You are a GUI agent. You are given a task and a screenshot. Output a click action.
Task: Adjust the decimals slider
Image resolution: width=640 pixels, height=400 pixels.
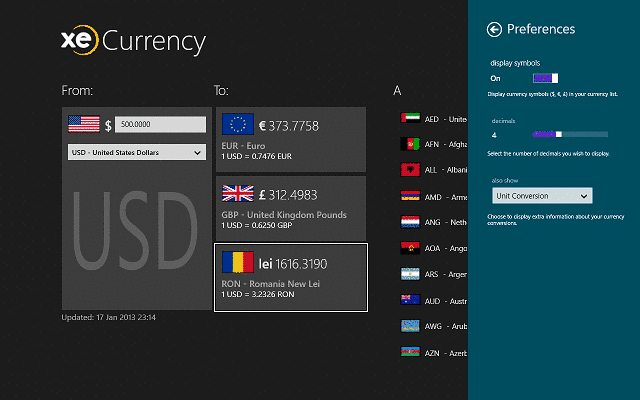[570, 134]
